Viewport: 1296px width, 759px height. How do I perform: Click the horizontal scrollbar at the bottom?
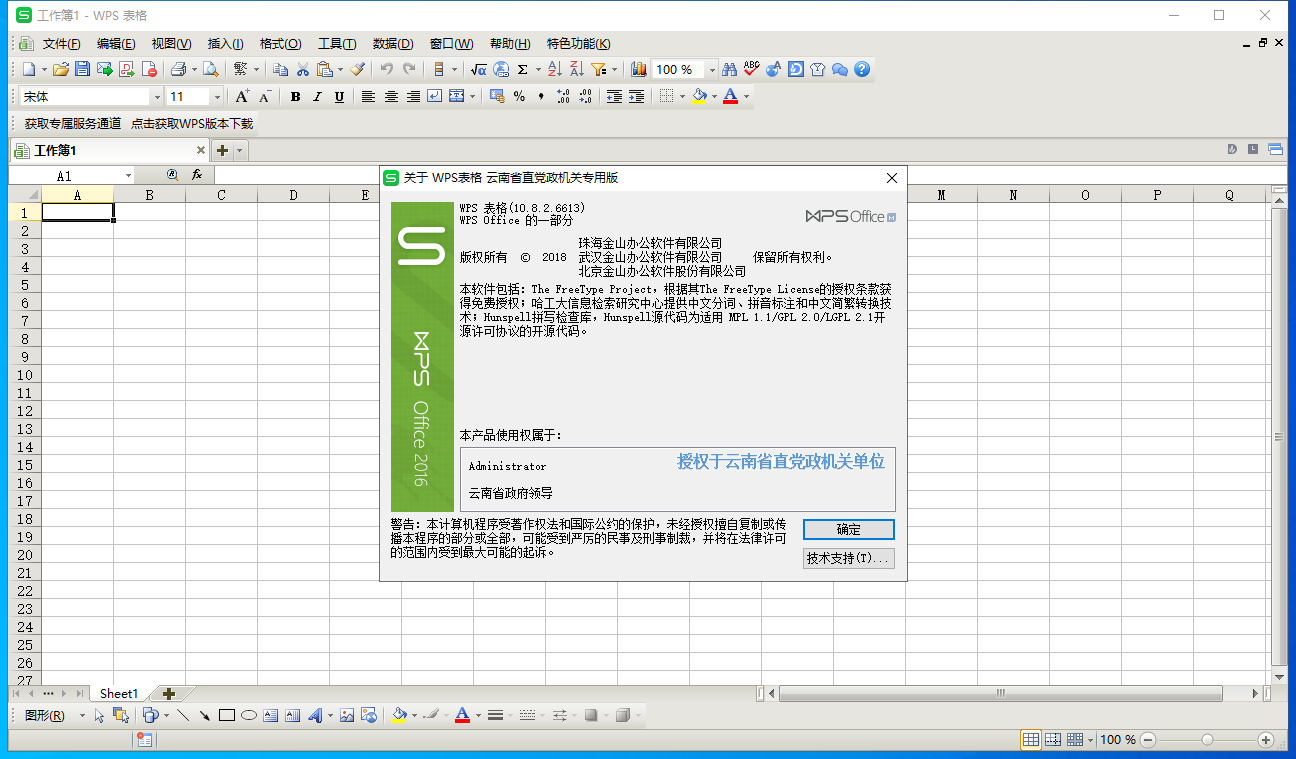click(1000, 693)
